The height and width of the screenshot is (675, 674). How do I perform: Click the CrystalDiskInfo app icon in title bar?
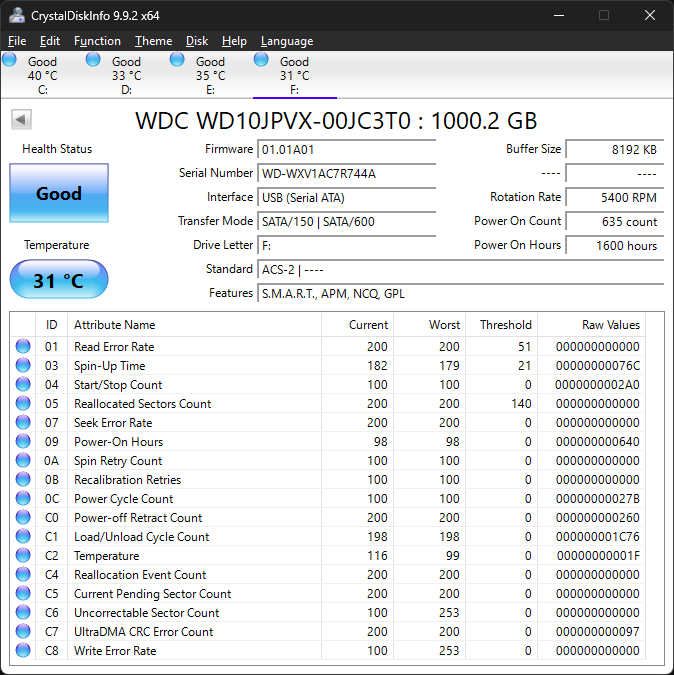click(17, 15)
